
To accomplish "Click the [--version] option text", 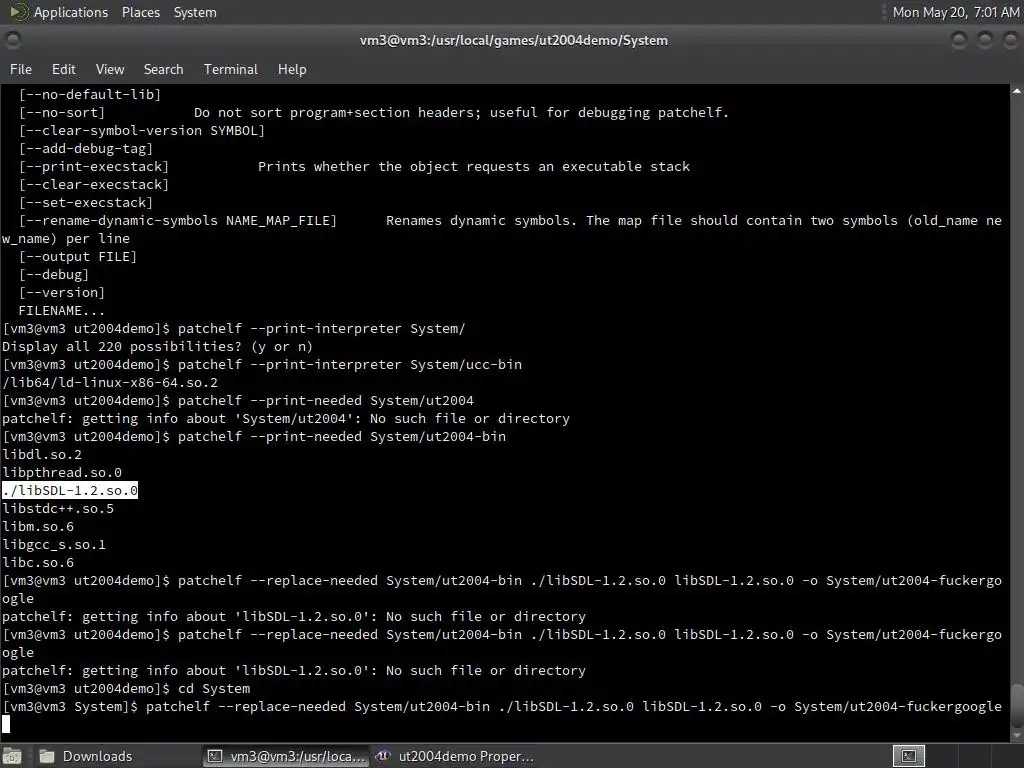I will click(62, 293).
